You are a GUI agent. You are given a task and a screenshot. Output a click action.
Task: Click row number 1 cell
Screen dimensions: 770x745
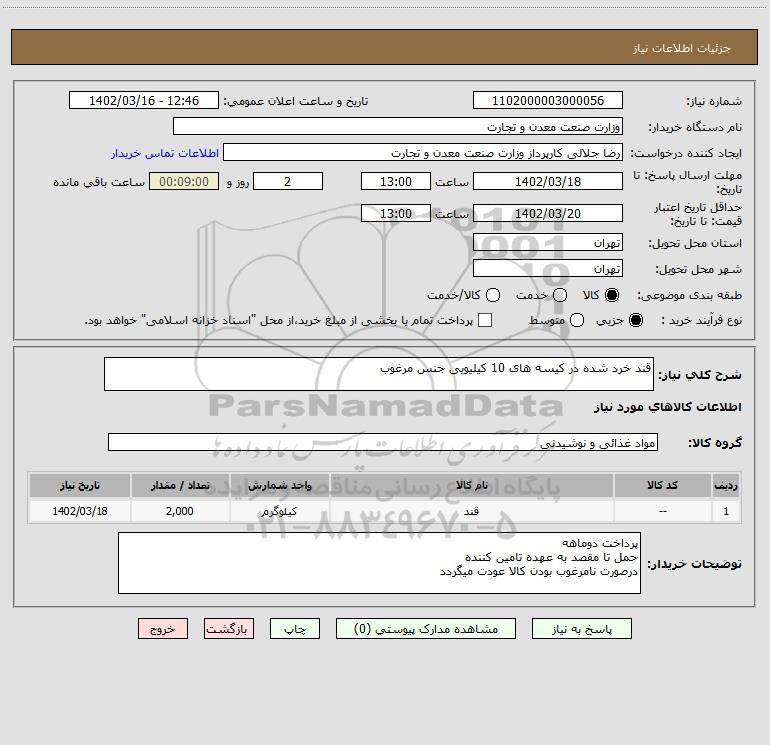click(726, 511)
